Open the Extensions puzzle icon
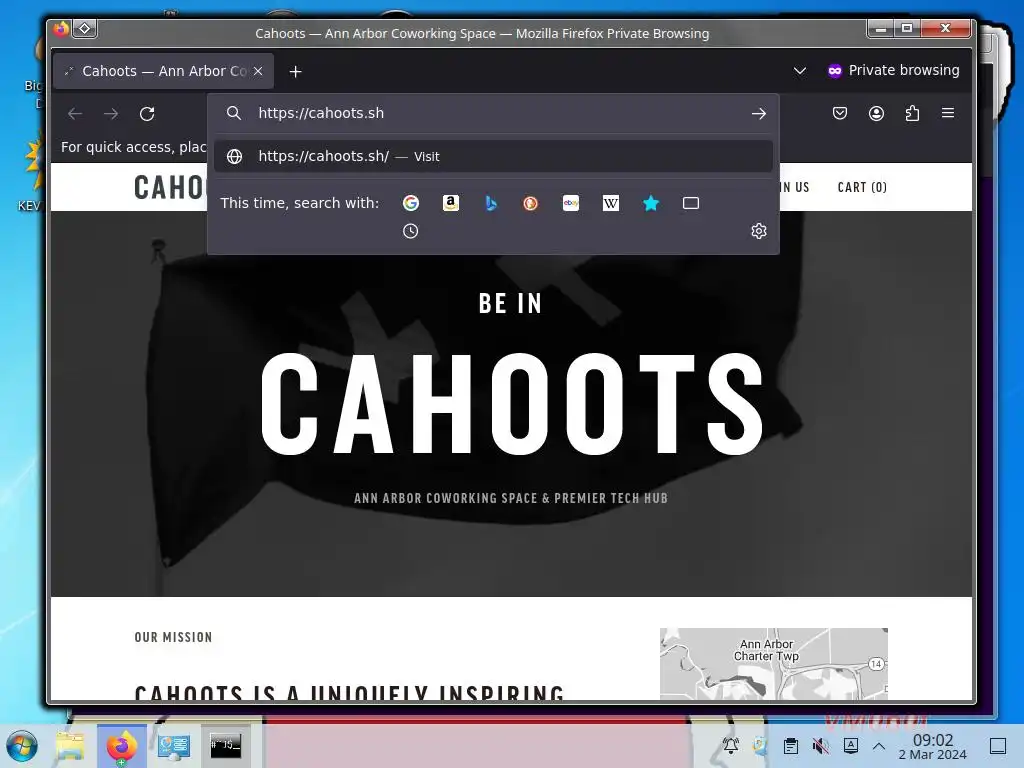The height and width of the screenshot is (768, 1024). [912, 114]
